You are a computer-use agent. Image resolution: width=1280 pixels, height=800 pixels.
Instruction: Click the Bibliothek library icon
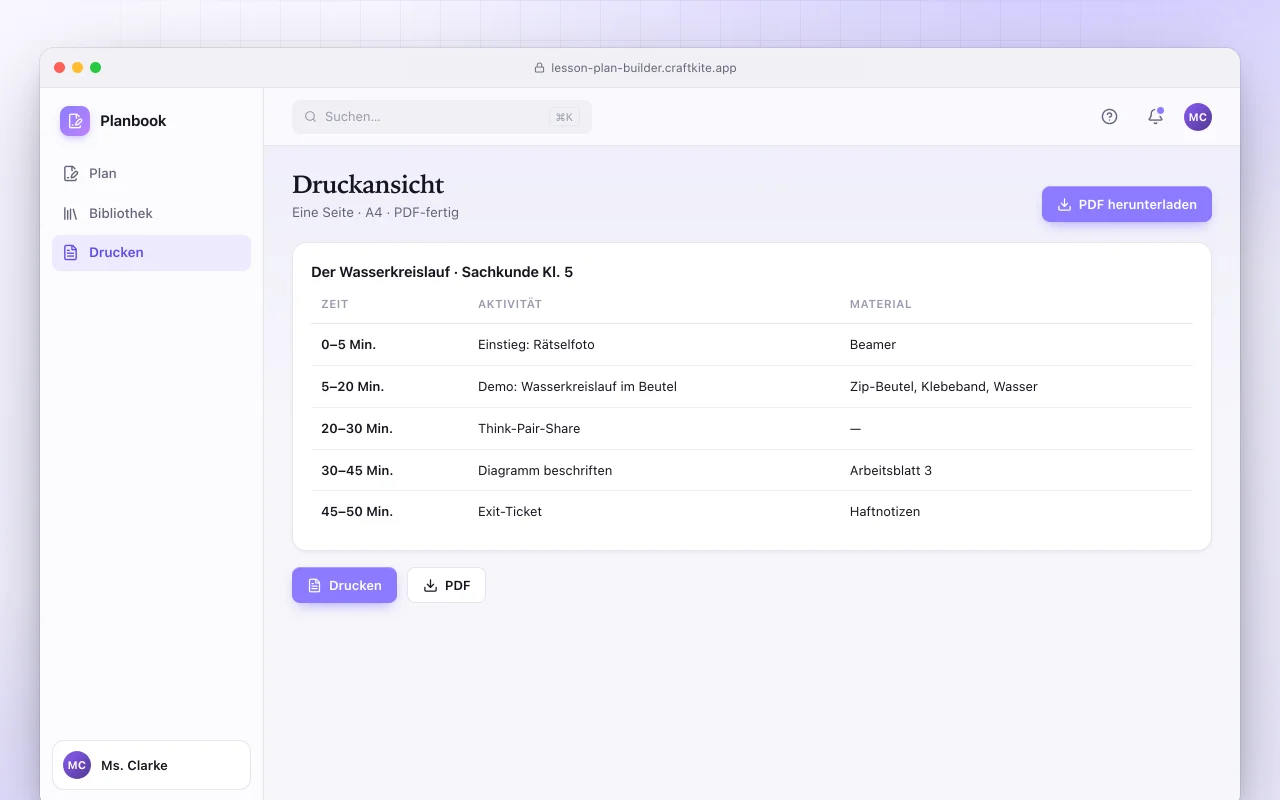pos(71,213)
